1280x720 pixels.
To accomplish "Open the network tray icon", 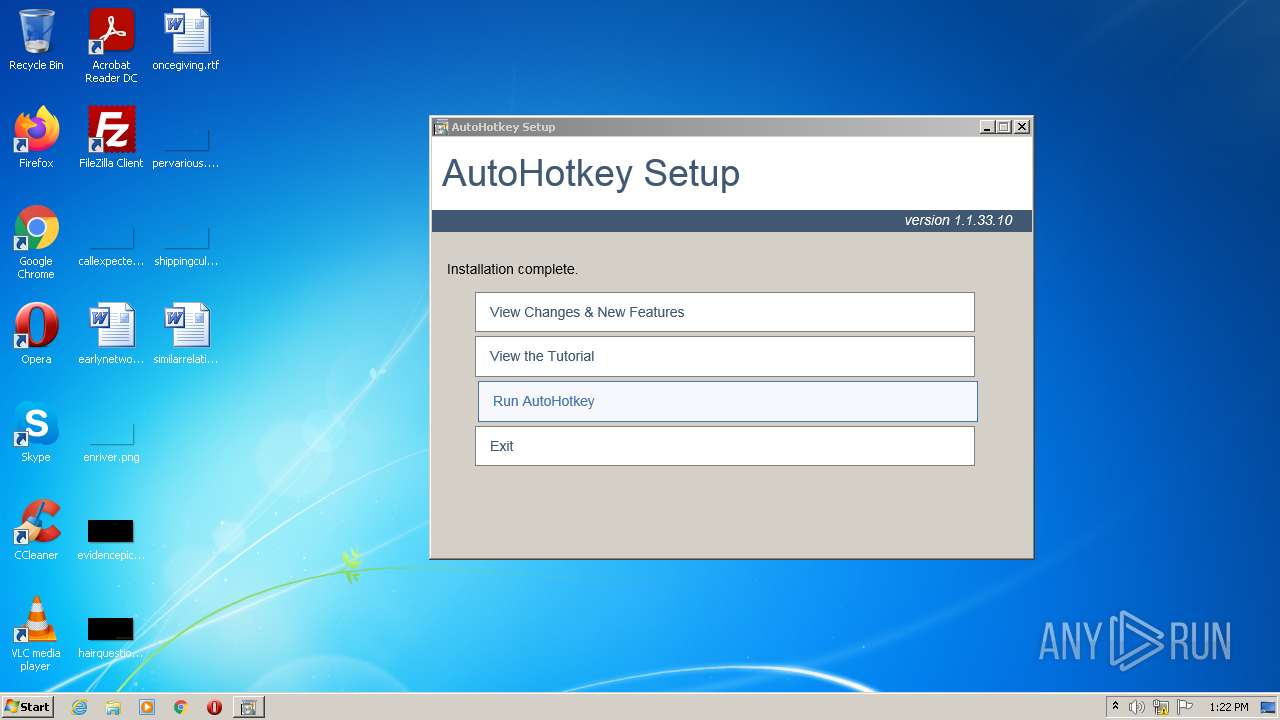I will [1161, 707].
